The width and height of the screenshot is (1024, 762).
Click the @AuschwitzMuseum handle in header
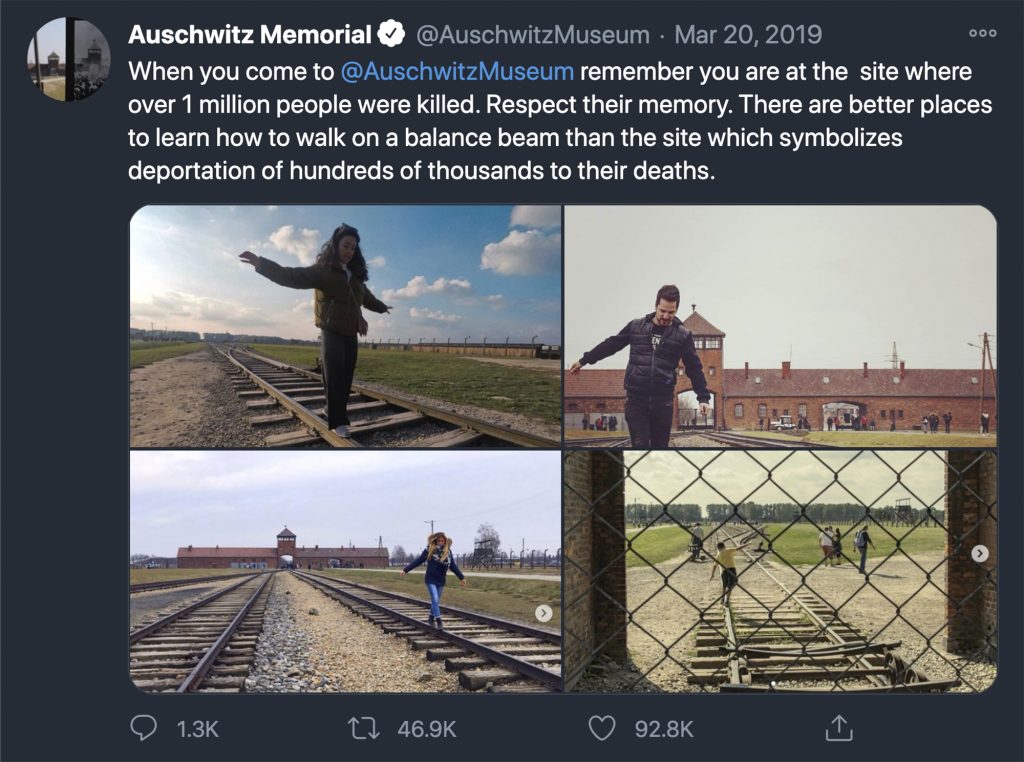pos(532,35)
